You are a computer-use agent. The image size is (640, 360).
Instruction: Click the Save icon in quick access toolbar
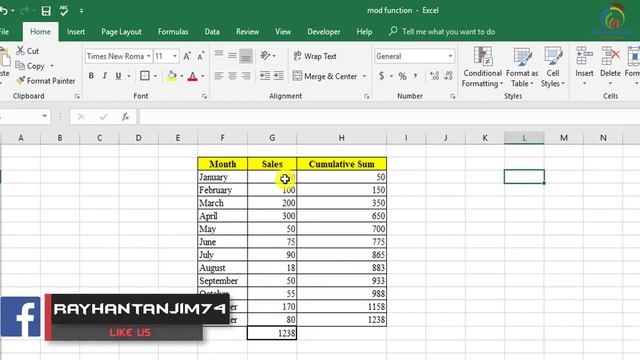tap(46, 11)
